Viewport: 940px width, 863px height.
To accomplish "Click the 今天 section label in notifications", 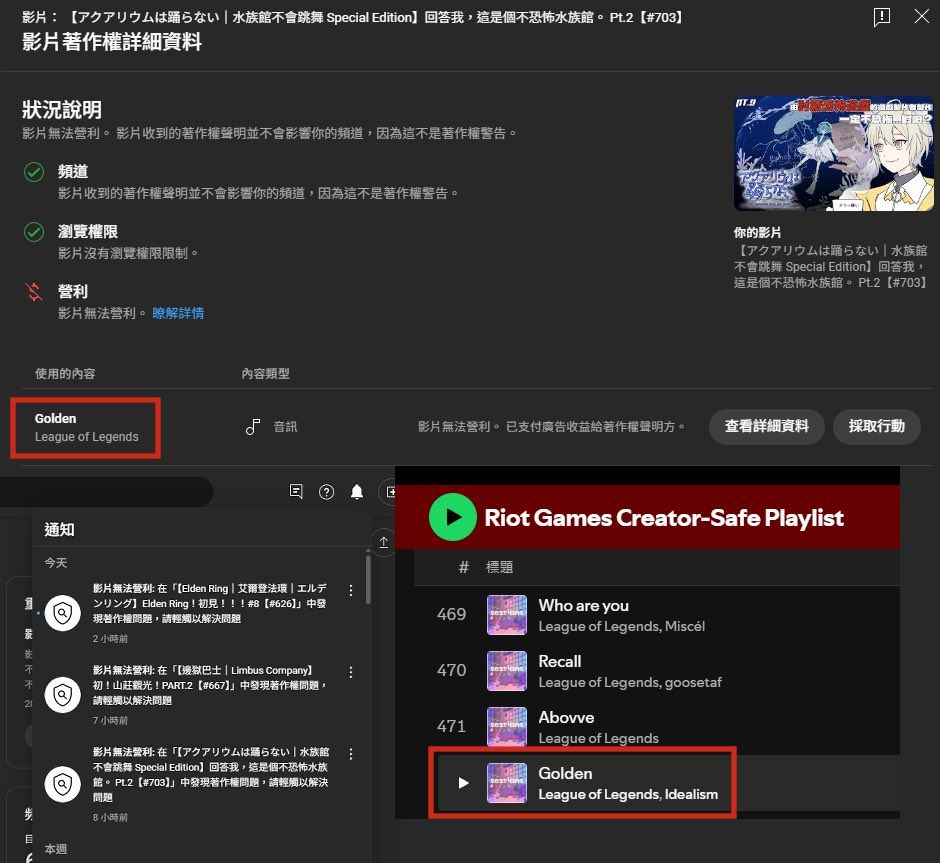I will point(56,563).
